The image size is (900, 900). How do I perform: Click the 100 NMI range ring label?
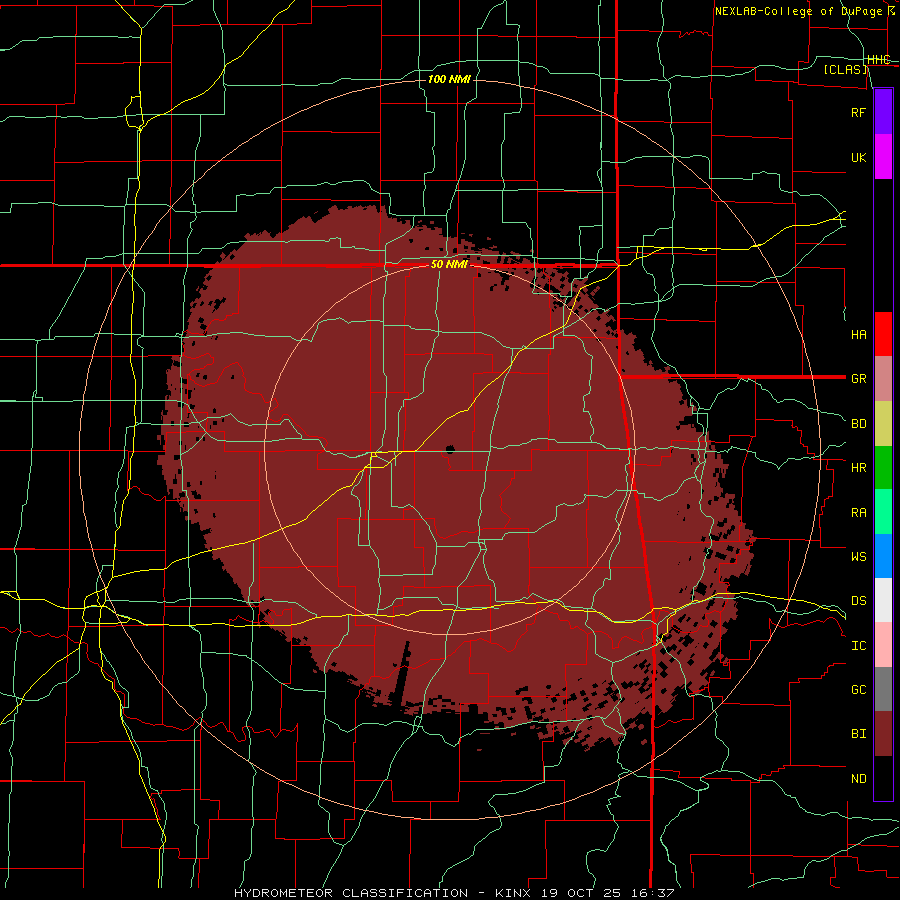click(x=449, y=79)
